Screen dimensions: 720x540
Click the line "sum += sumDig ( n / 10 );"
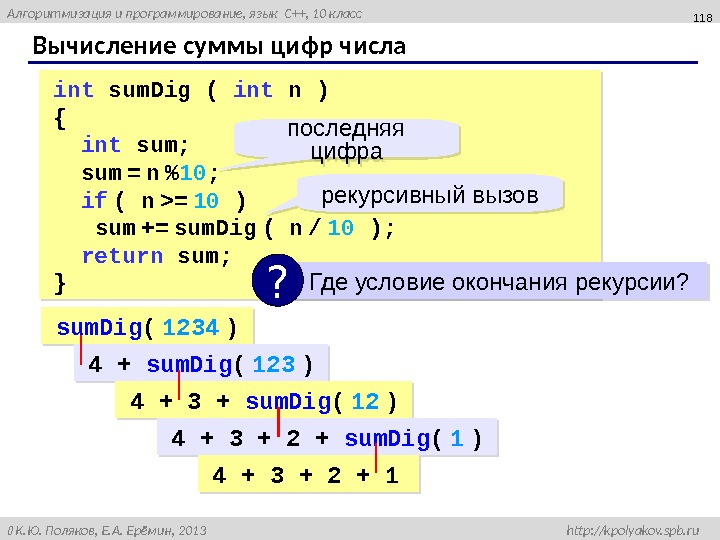click(x=245, y=228)
